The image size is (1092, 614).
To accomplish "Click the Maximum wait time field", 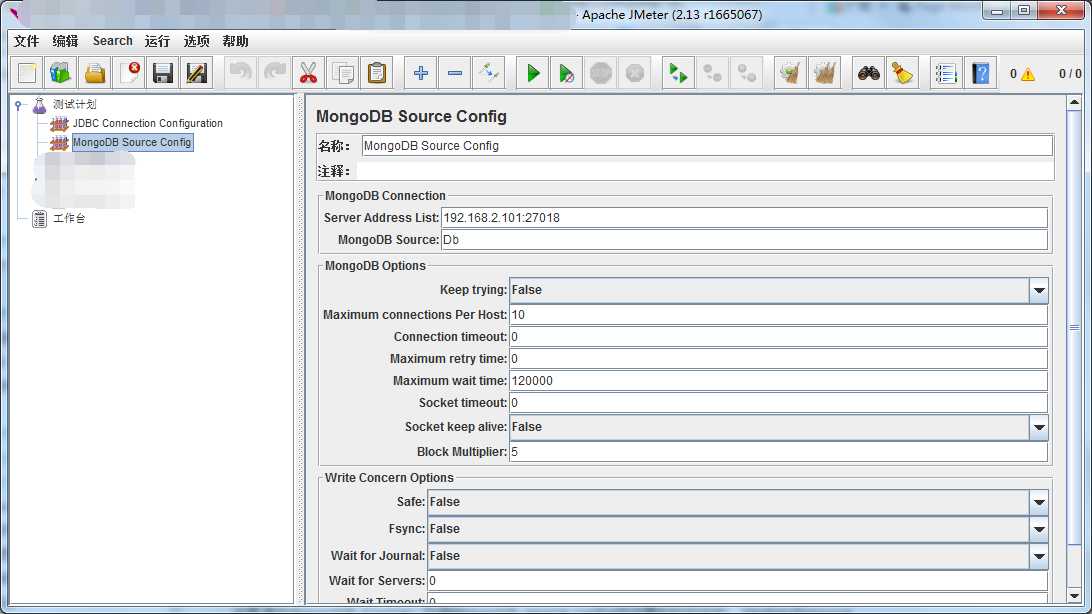I will pos(778,381).
